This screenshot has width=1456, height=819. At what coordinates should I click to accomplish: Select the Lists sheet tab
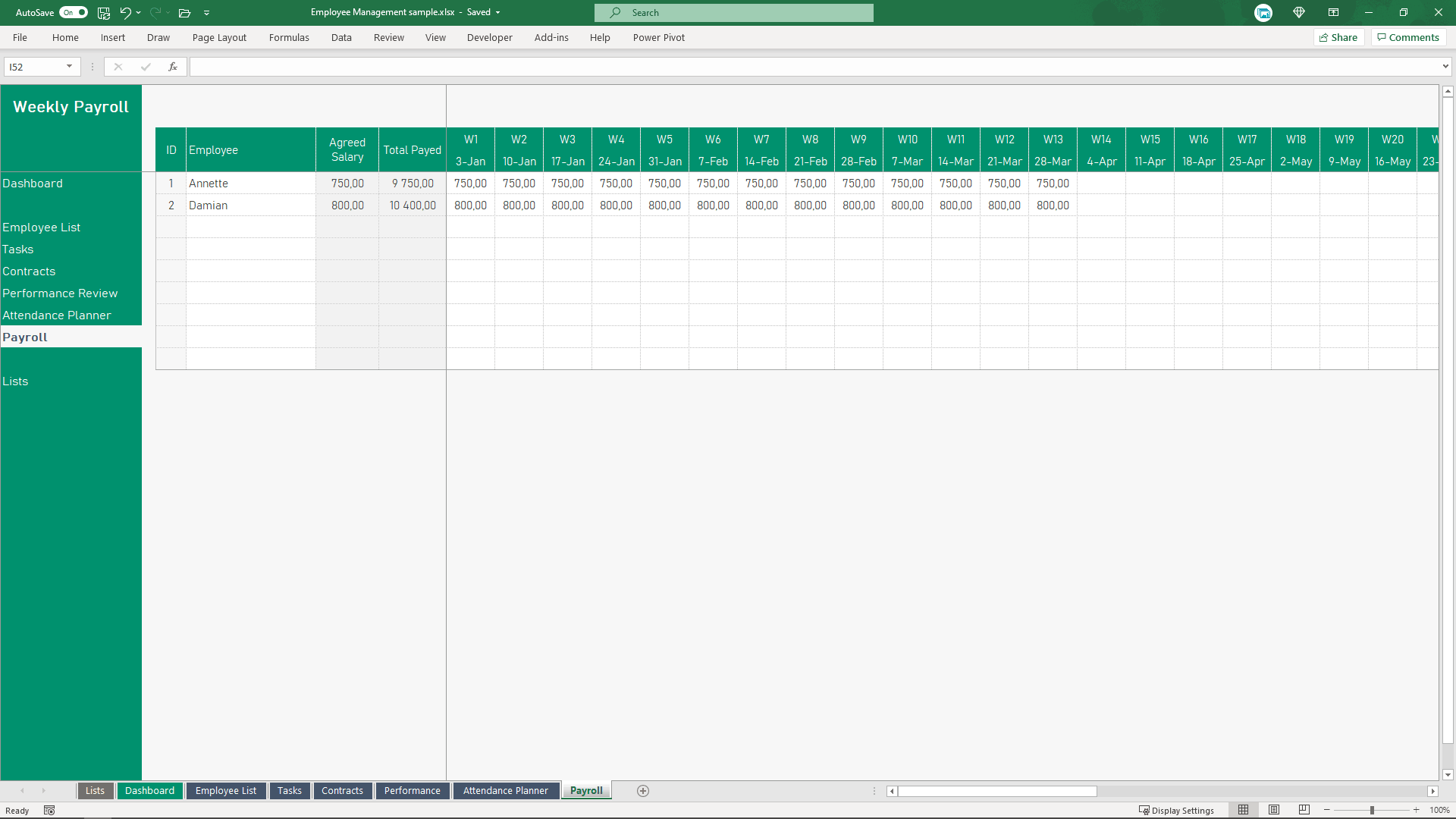pyautogui.click(x=95, y=790)
